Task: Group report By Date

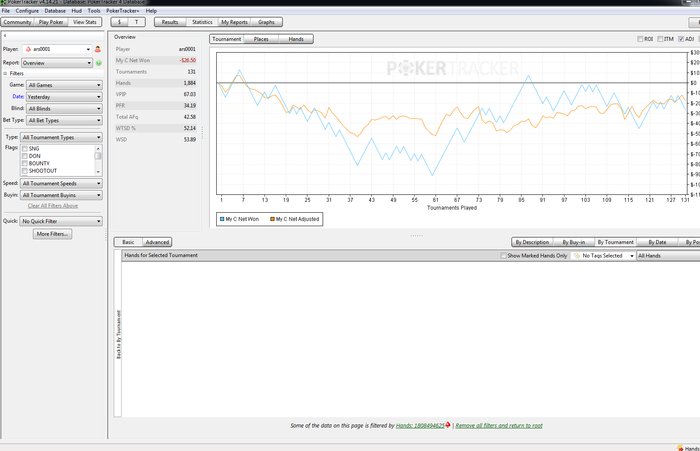Action: pos(657,242)
